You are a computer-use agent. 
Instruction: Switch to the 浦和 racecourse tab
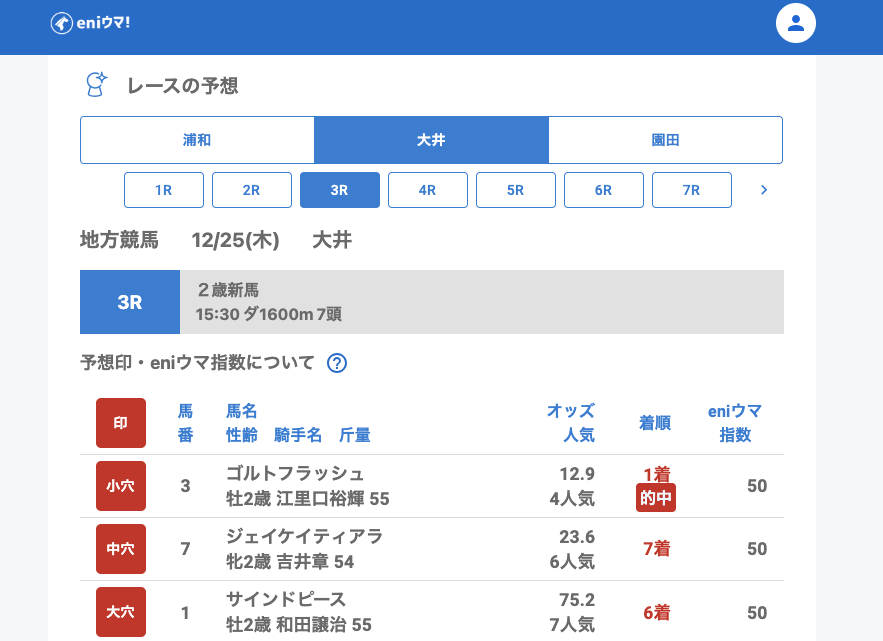pyautogui.click(x=197, y=140)
